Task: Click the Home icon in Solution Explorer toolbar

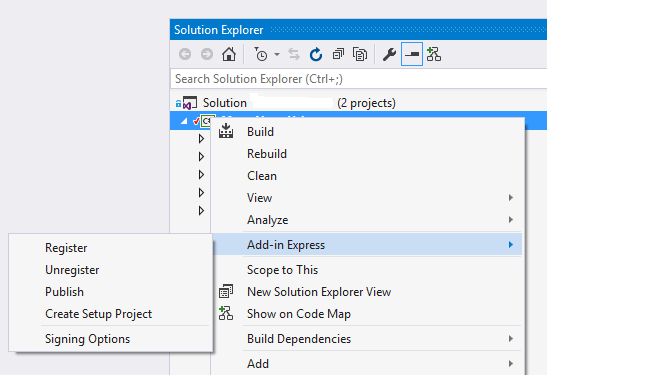Action: coord(229,54)
